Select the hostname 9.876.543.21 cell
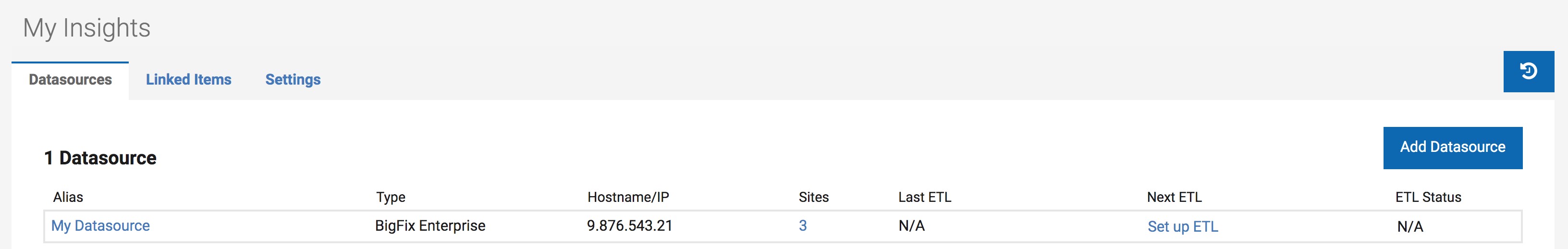Screen dimensions: 1568x249 [629, 226]
